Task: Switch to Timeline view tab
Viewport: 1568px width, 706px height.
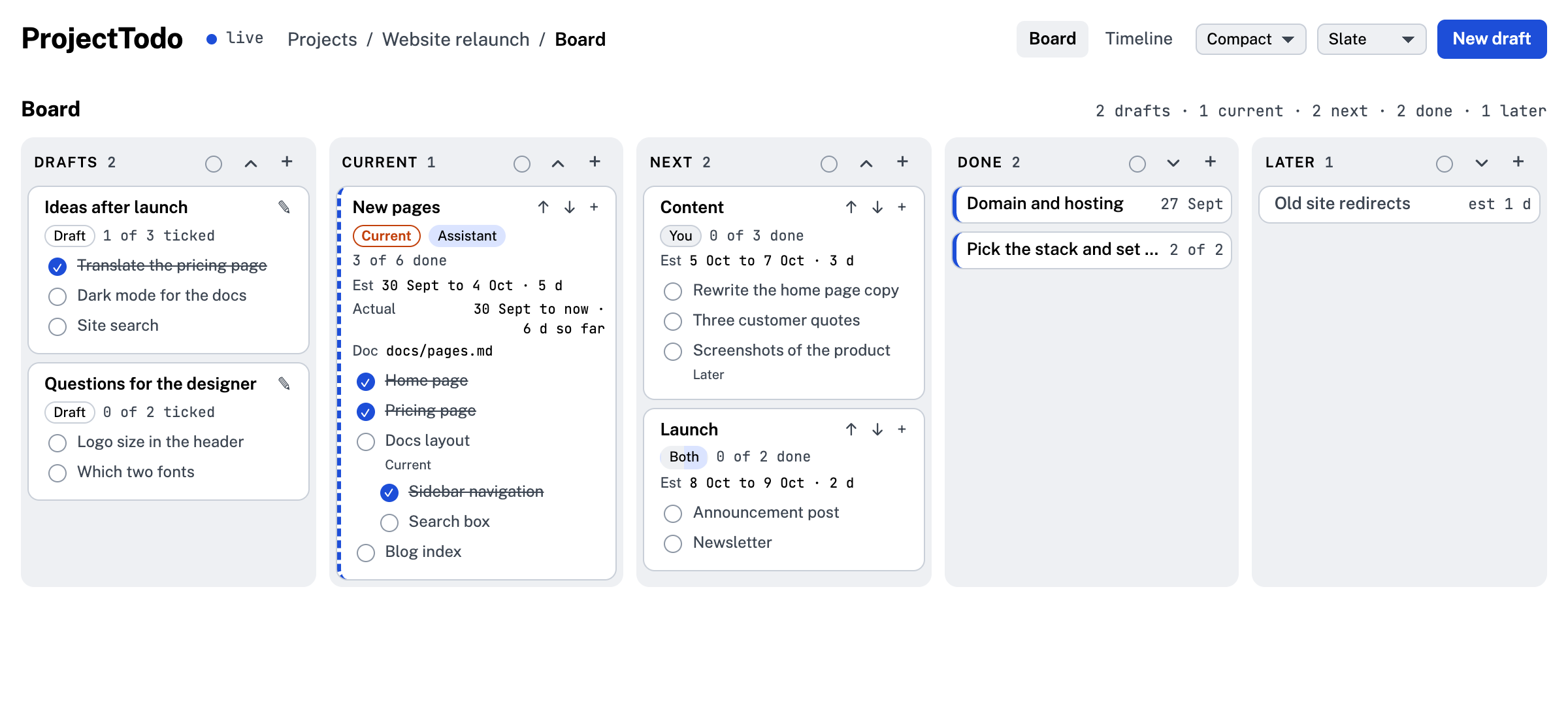Action: pyautogui.click(x=1139, y=39)
